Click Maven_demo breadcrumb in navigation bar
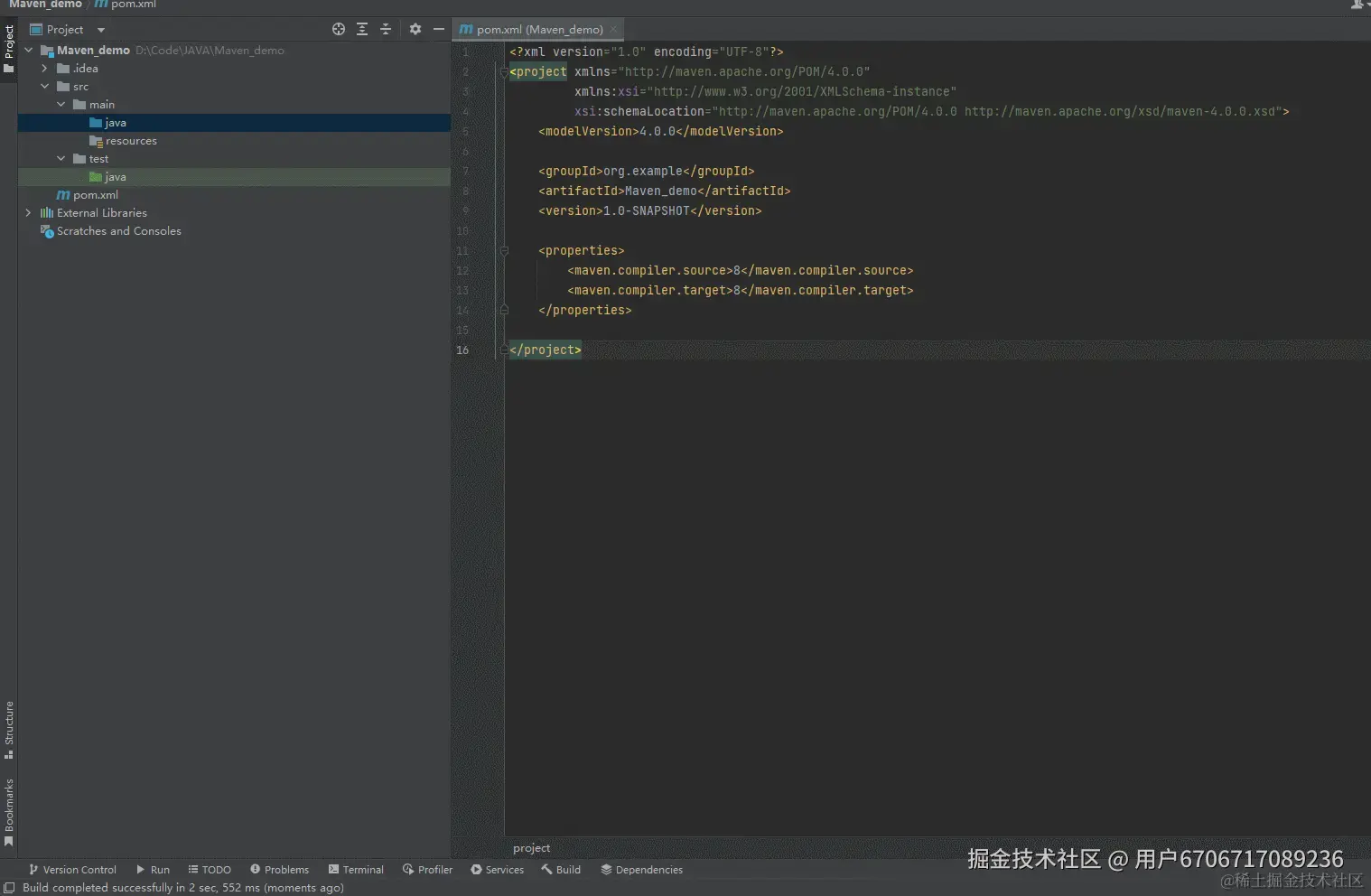 click(x=45, y=5)
